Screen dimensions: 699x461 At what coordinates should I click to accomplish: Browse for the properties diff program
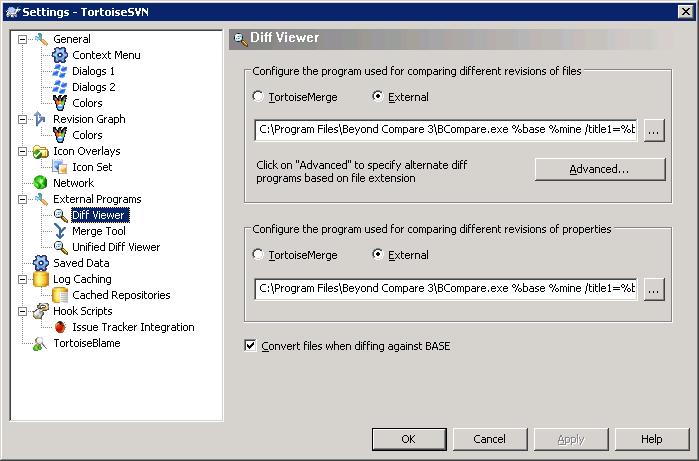click(654, 290)
